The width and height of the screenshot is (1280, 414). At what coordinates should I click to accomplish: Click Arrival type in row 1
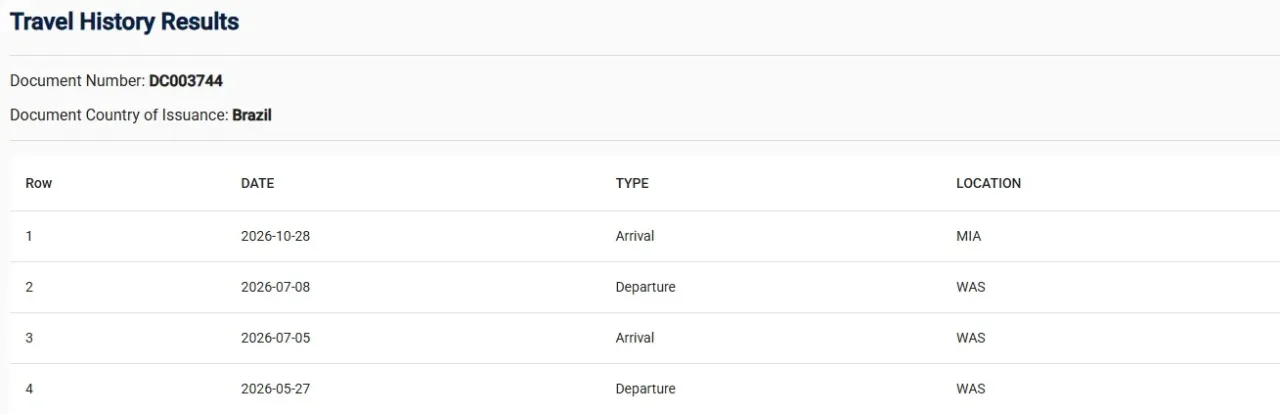(x=635, y=236)
